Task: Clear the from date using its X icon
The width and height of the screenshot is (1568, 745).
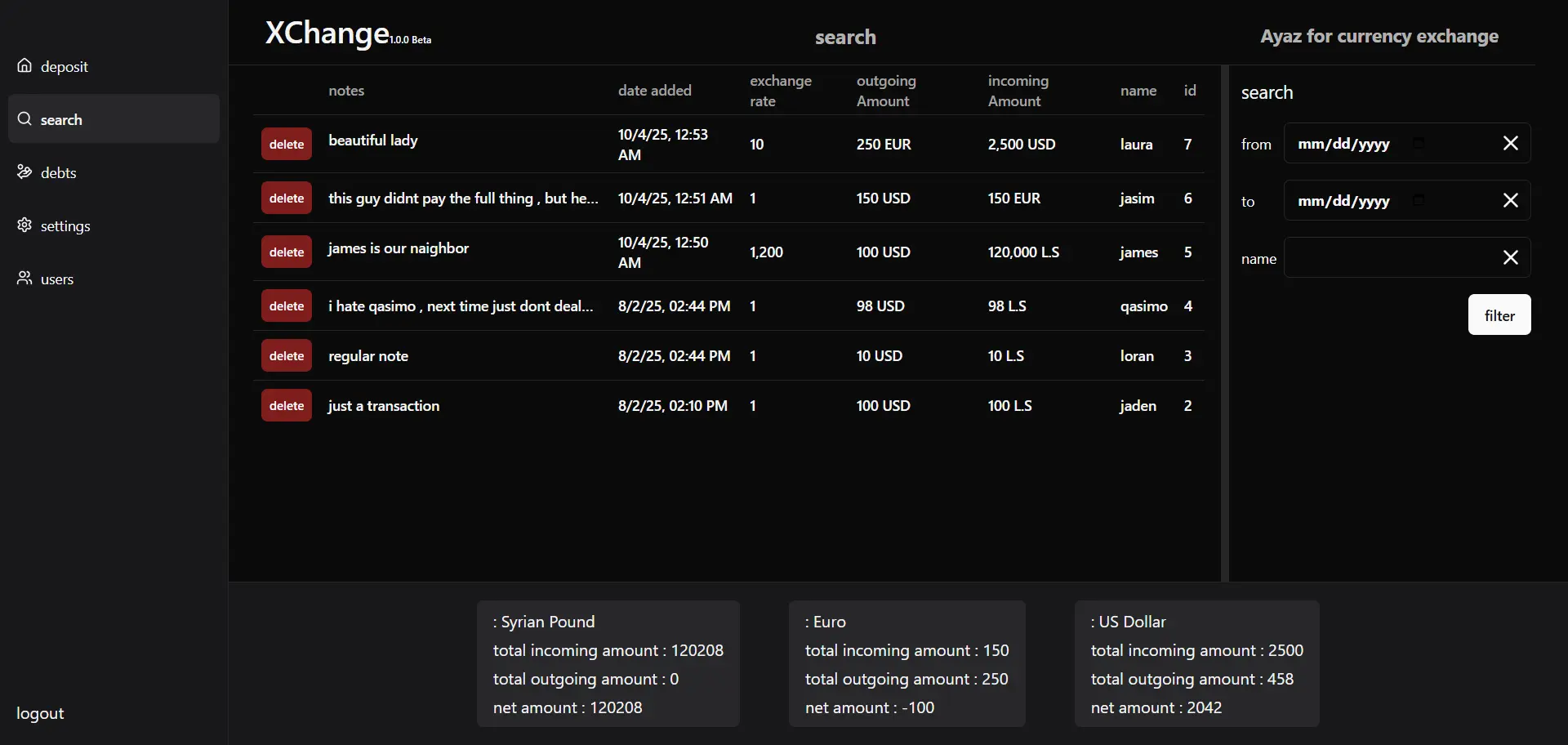Action: point(1510,143)
